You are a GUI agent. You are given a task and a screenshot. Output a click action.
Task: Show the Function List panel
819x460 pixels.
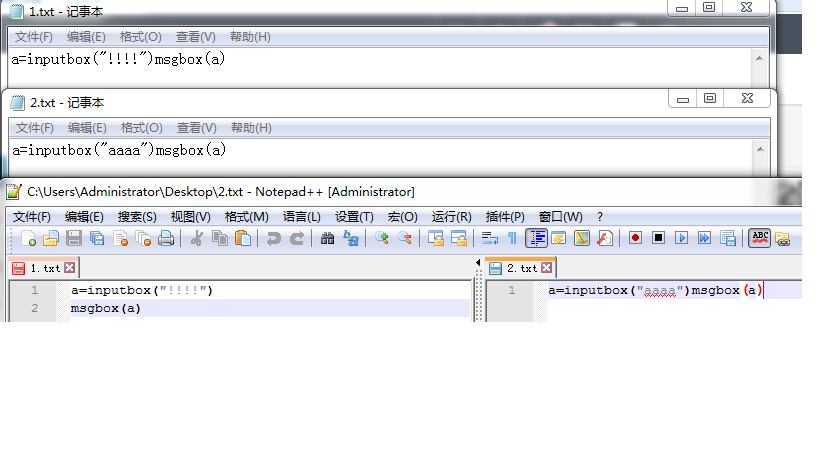point(605,239)
